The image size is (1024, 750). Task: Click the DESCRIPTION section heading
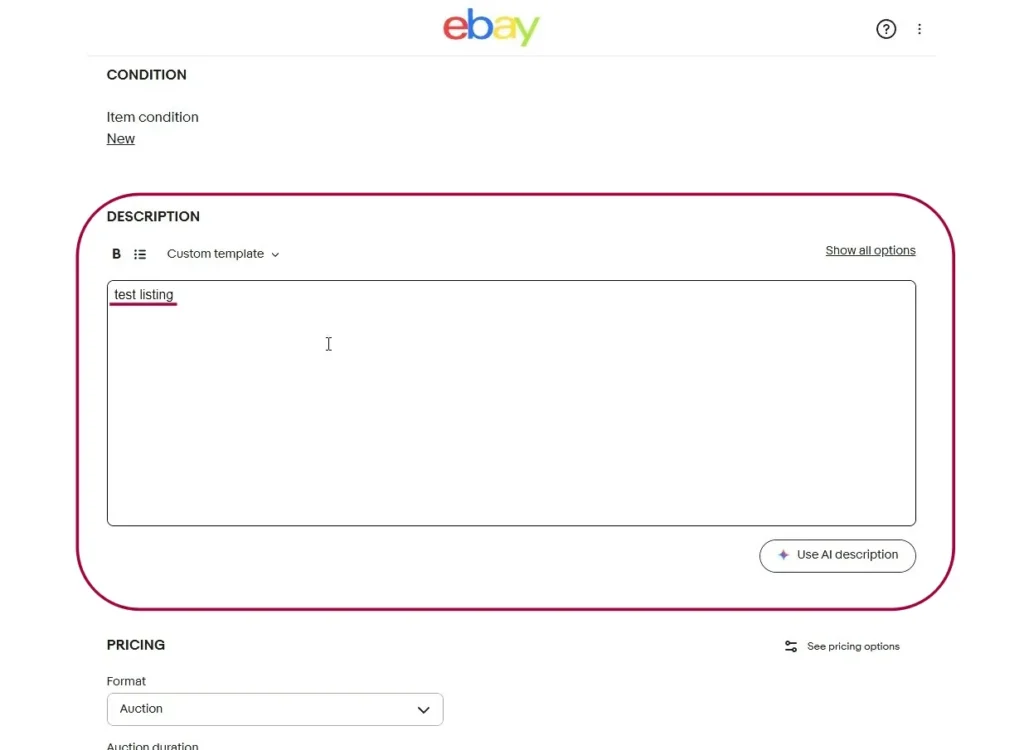click(x=153, y=217)
